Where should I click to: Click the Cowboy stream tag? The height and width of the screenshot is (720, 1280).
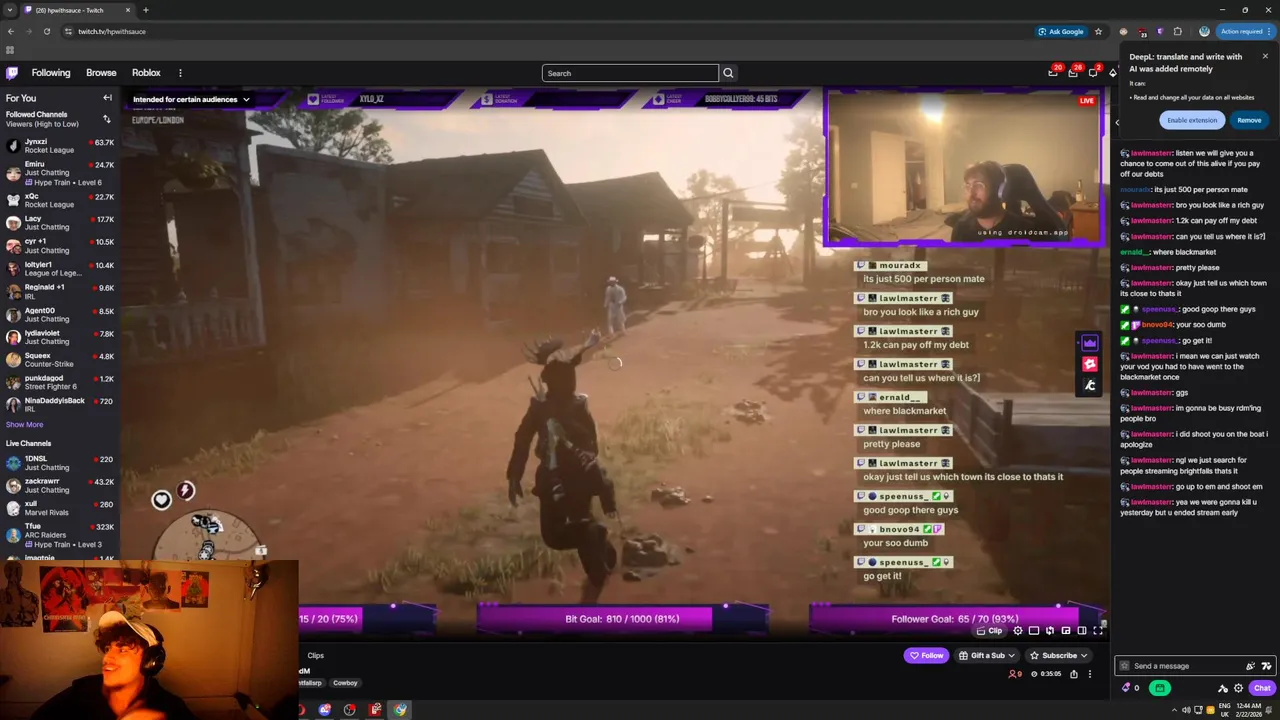[x=345, y=683]
